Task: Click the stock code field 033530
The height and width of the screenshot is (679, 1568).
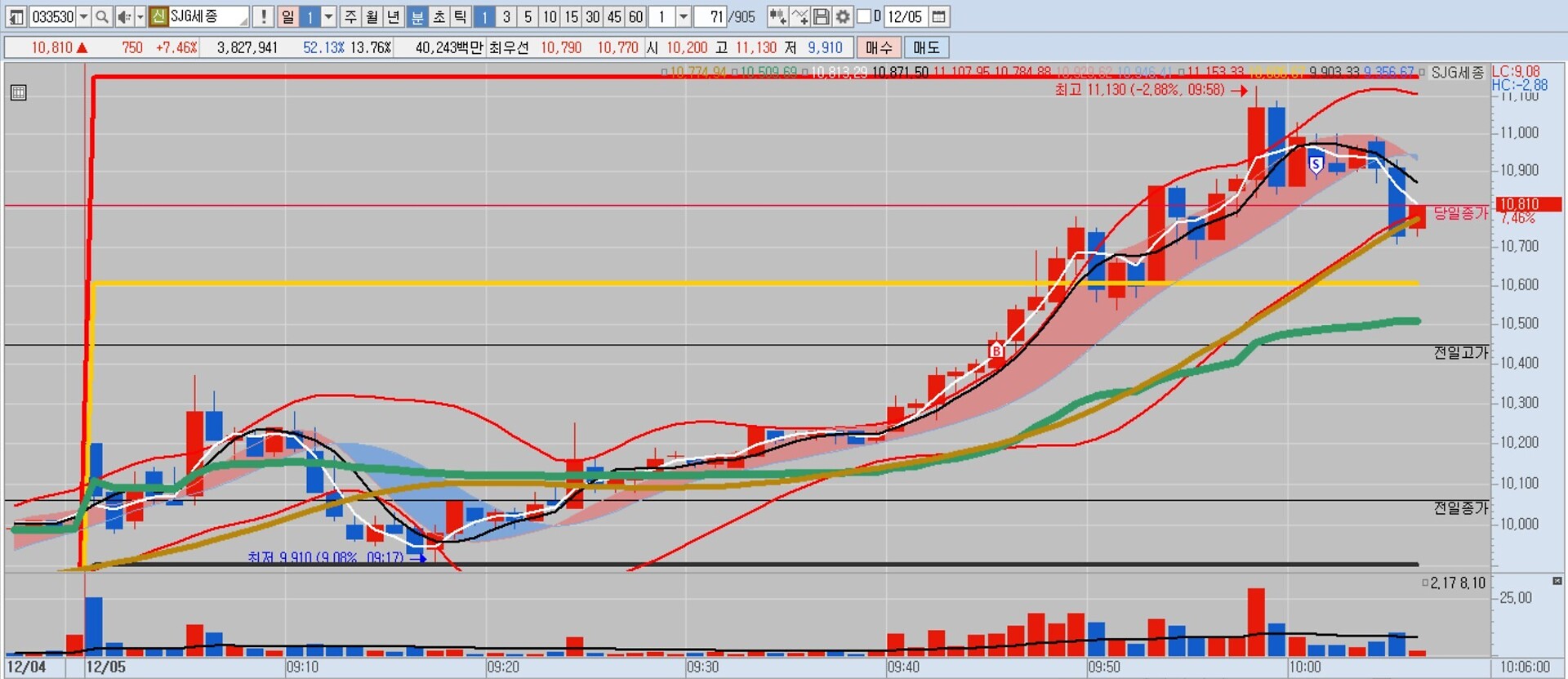Action: tap(53, 16)
